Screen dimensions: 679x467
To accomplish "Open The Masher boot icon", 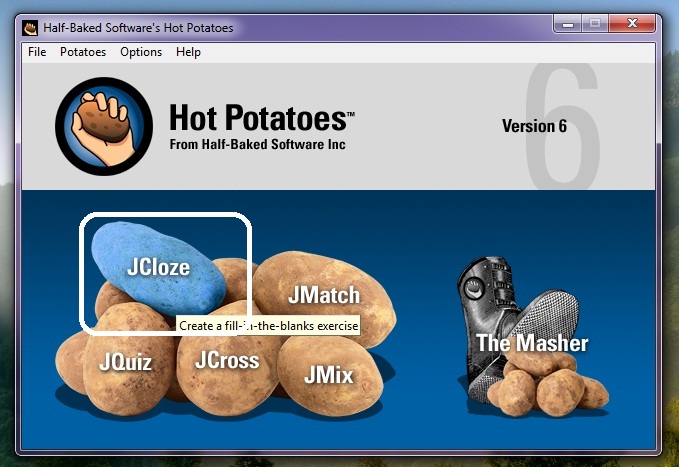I will pos(532,337).
